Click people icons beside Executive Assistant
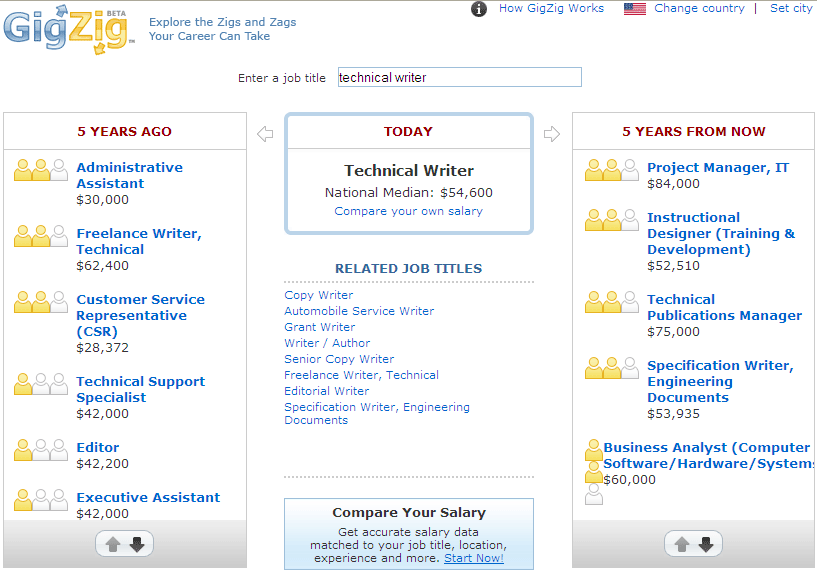 [41, 500]
